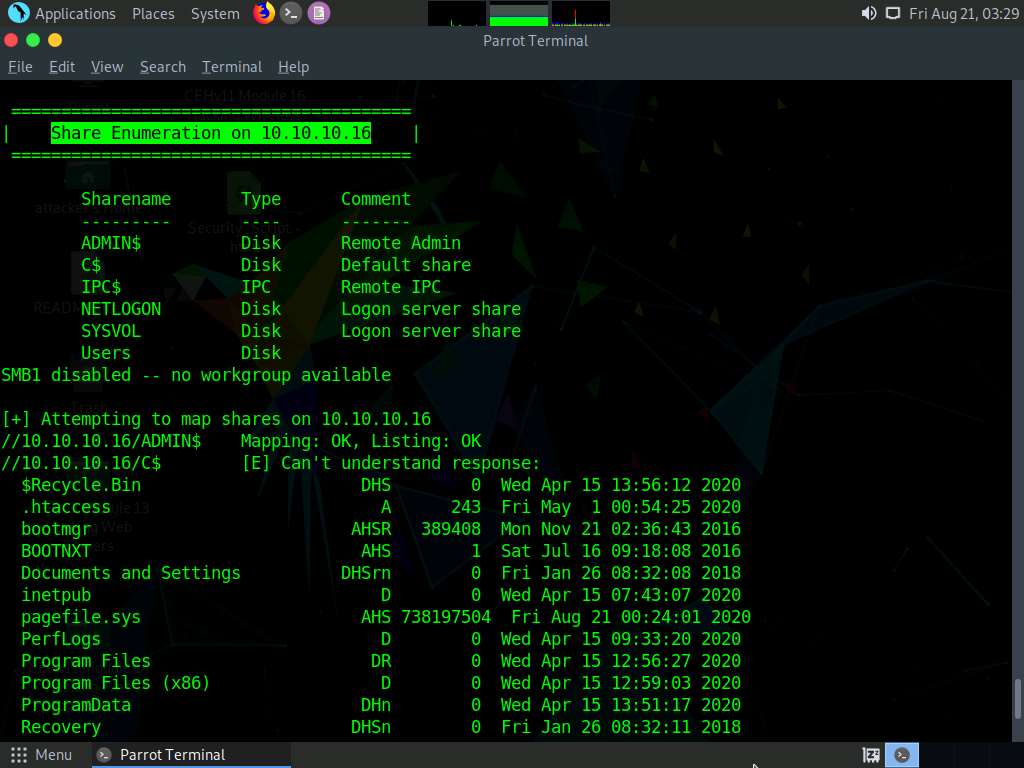Click the bootmgr file entry
This screenshot has width=1024, height=768.
[56, 530]
